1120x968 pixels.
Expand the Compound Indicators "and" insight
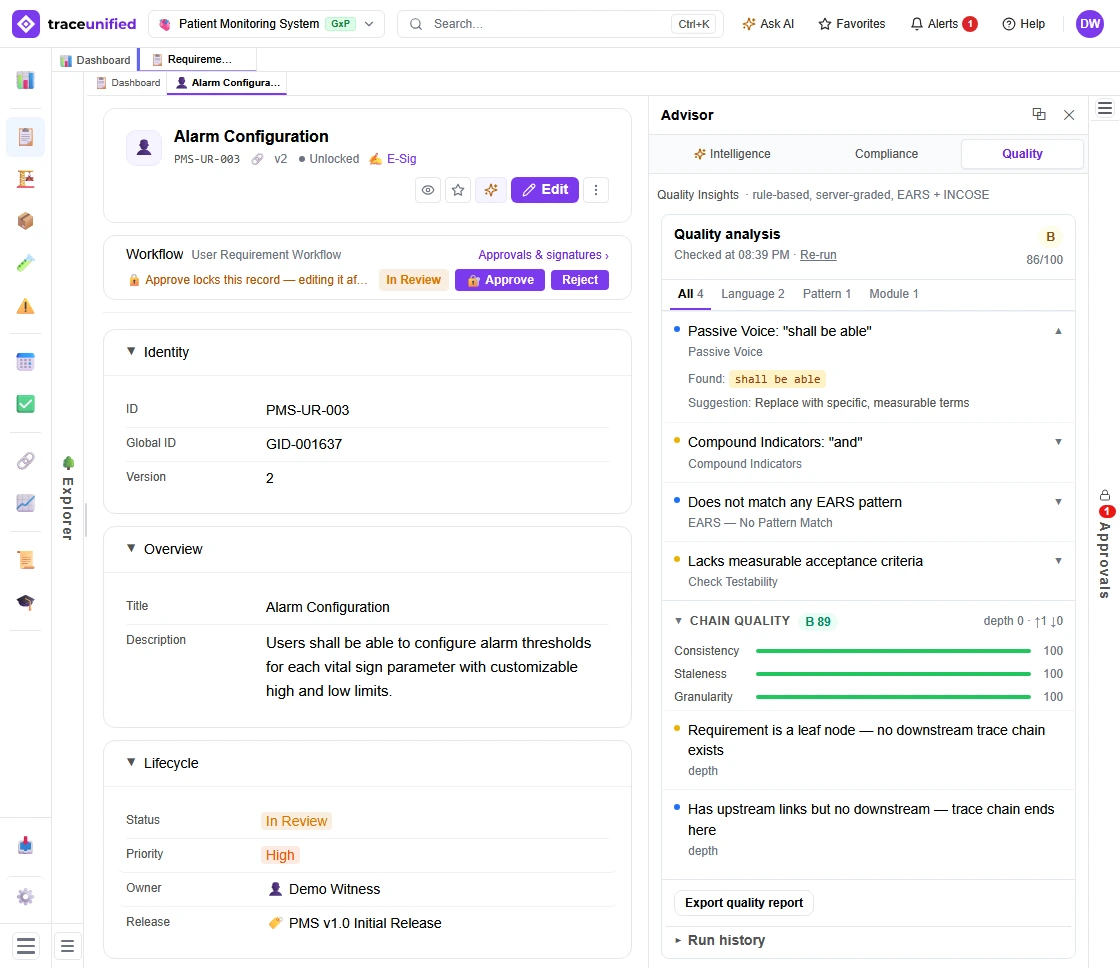point(1058,442)
